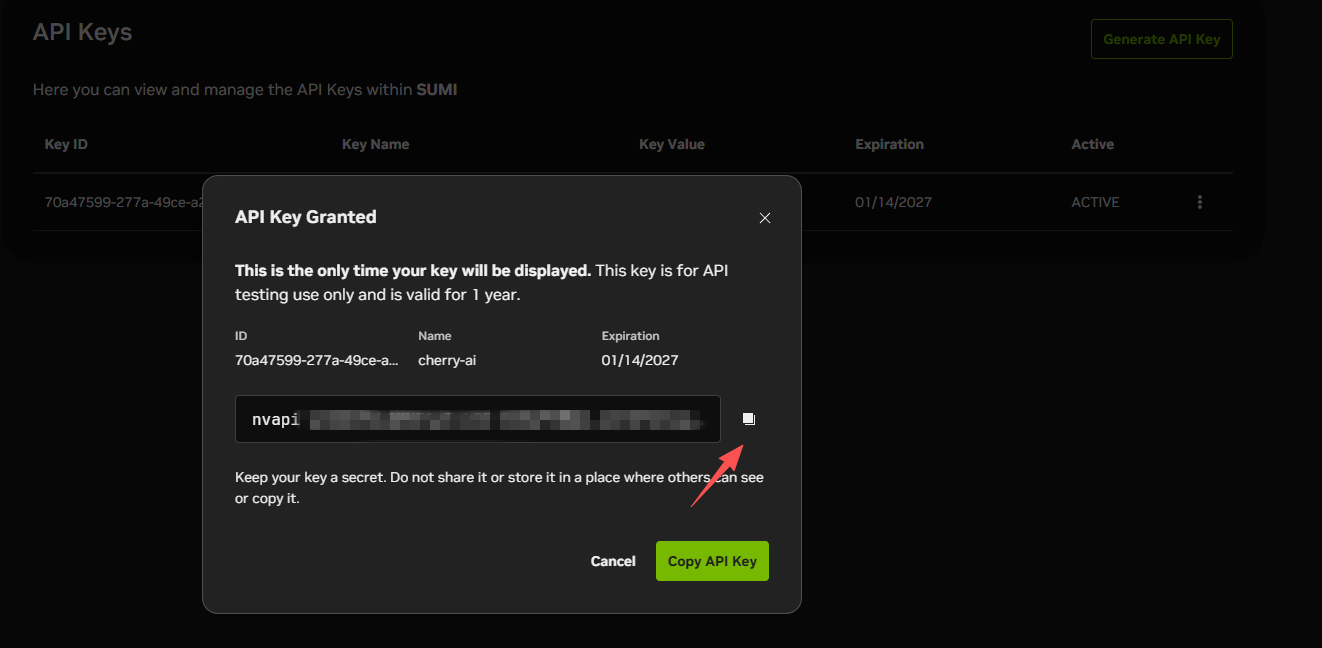Click the expiration date shown in the dialog

pos(639,360)
